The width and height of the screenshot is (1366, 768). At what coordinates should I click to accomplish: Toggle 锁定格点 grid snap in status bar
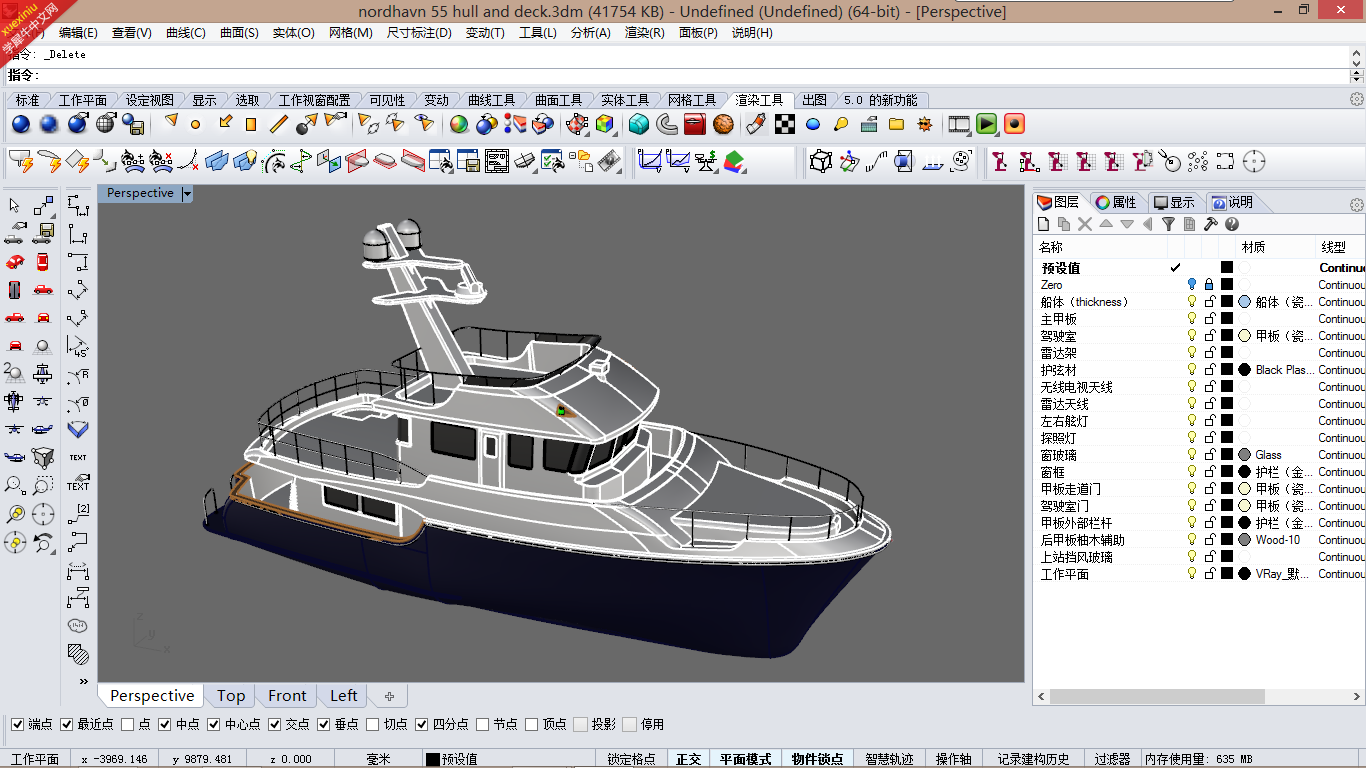pos(631,759)
